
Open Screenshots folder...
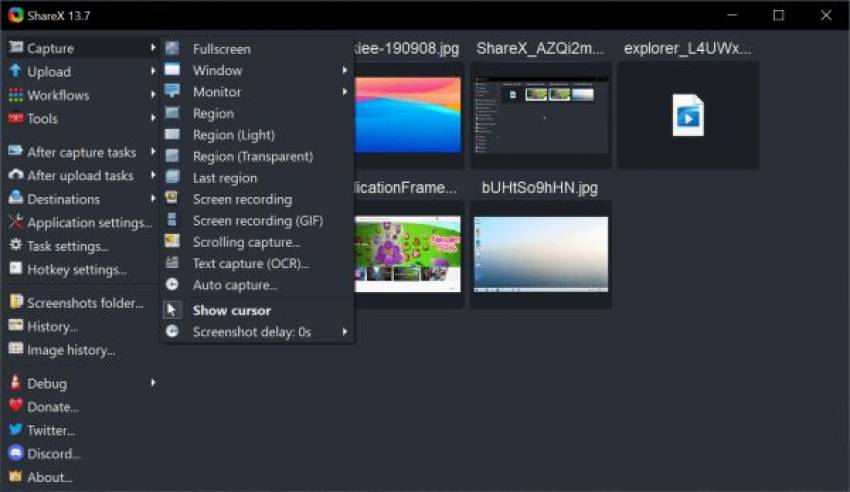81,302
